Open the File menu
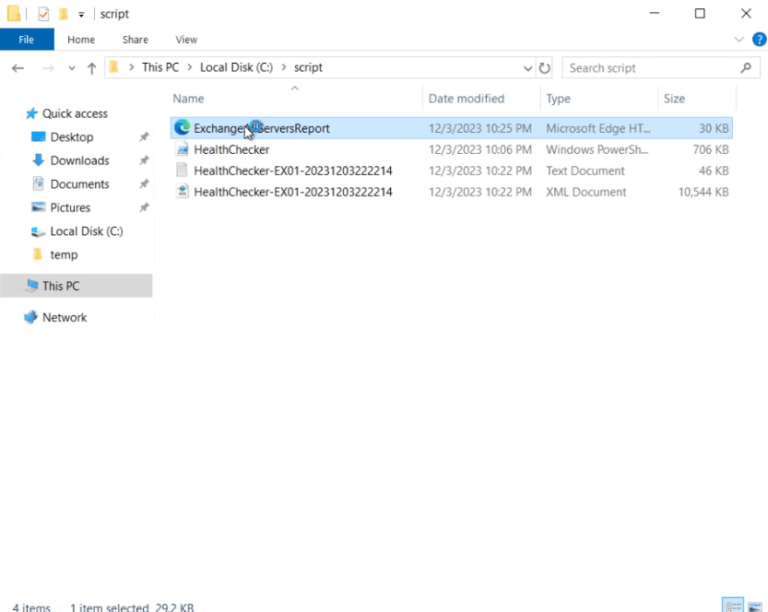768x612 pixels. click(26, 40)
